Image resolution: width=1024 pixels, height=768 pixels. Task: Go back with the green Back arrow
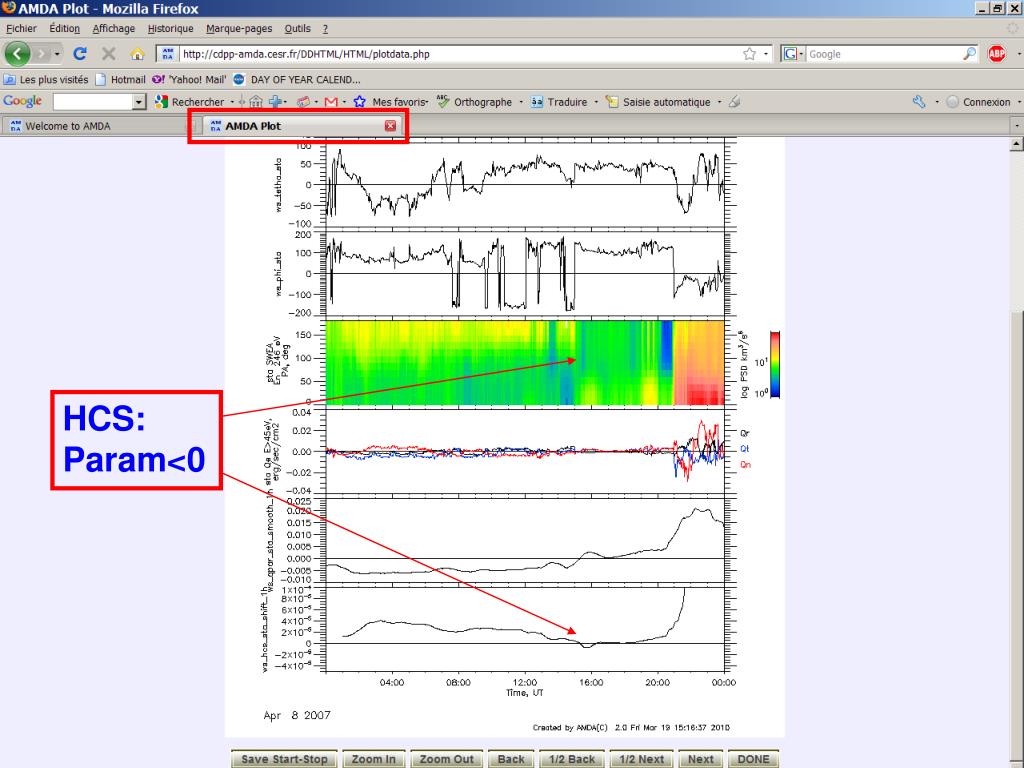(x=18, y=54)
